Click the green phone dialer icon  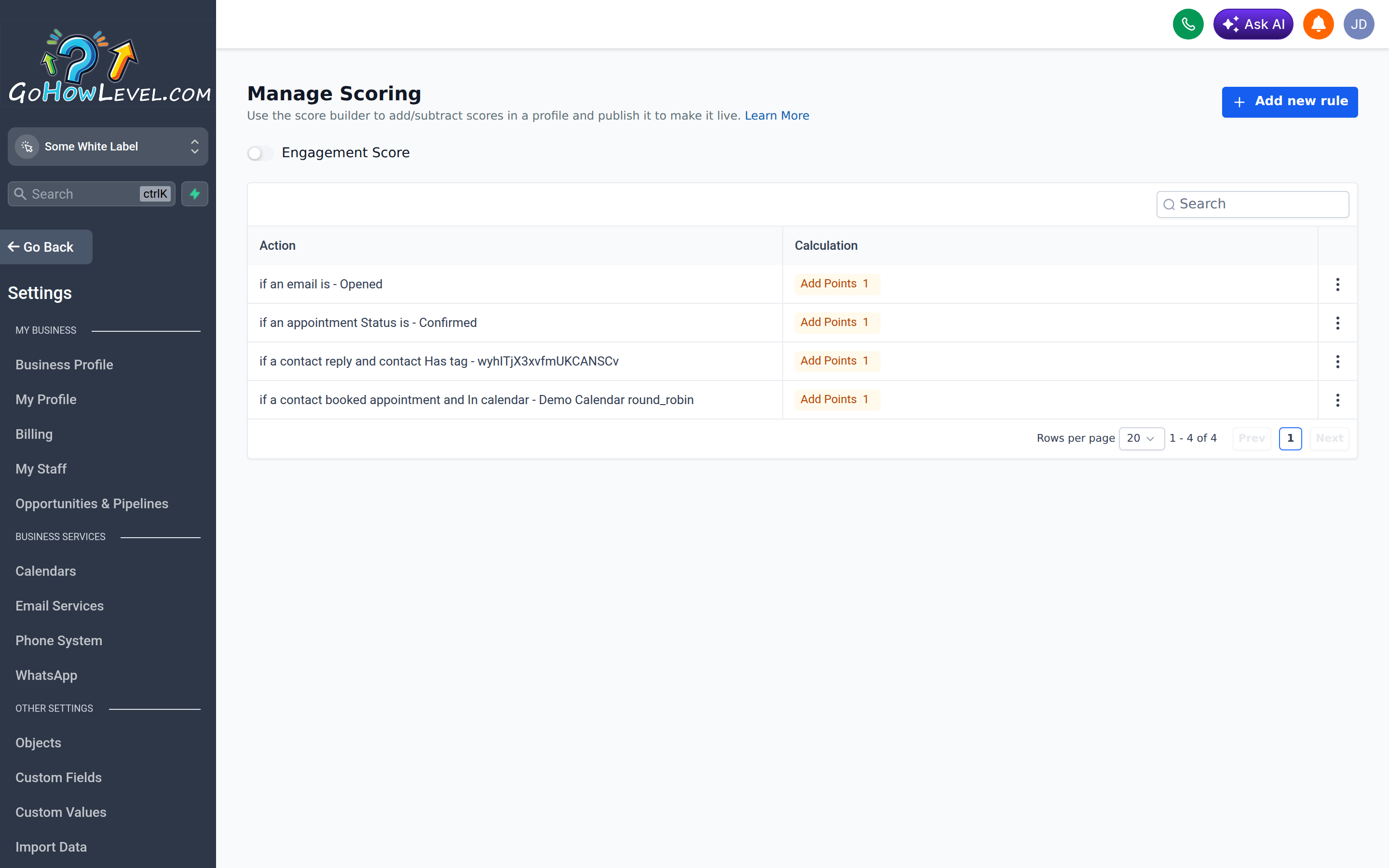pos(1187,24)
